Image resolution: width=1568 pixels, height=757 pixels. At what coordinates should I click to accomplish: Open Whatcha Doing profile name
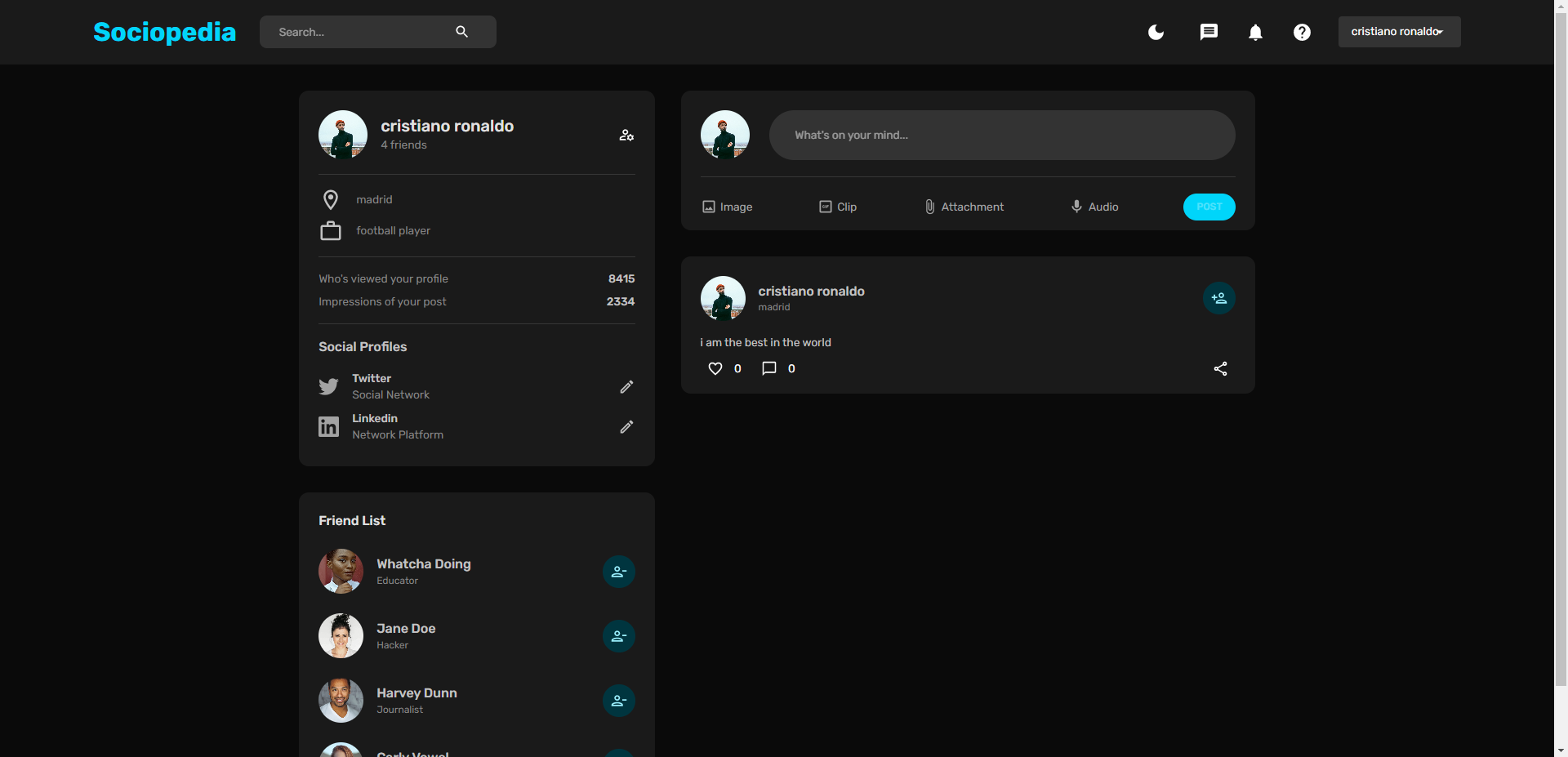[x=424, y=563]
